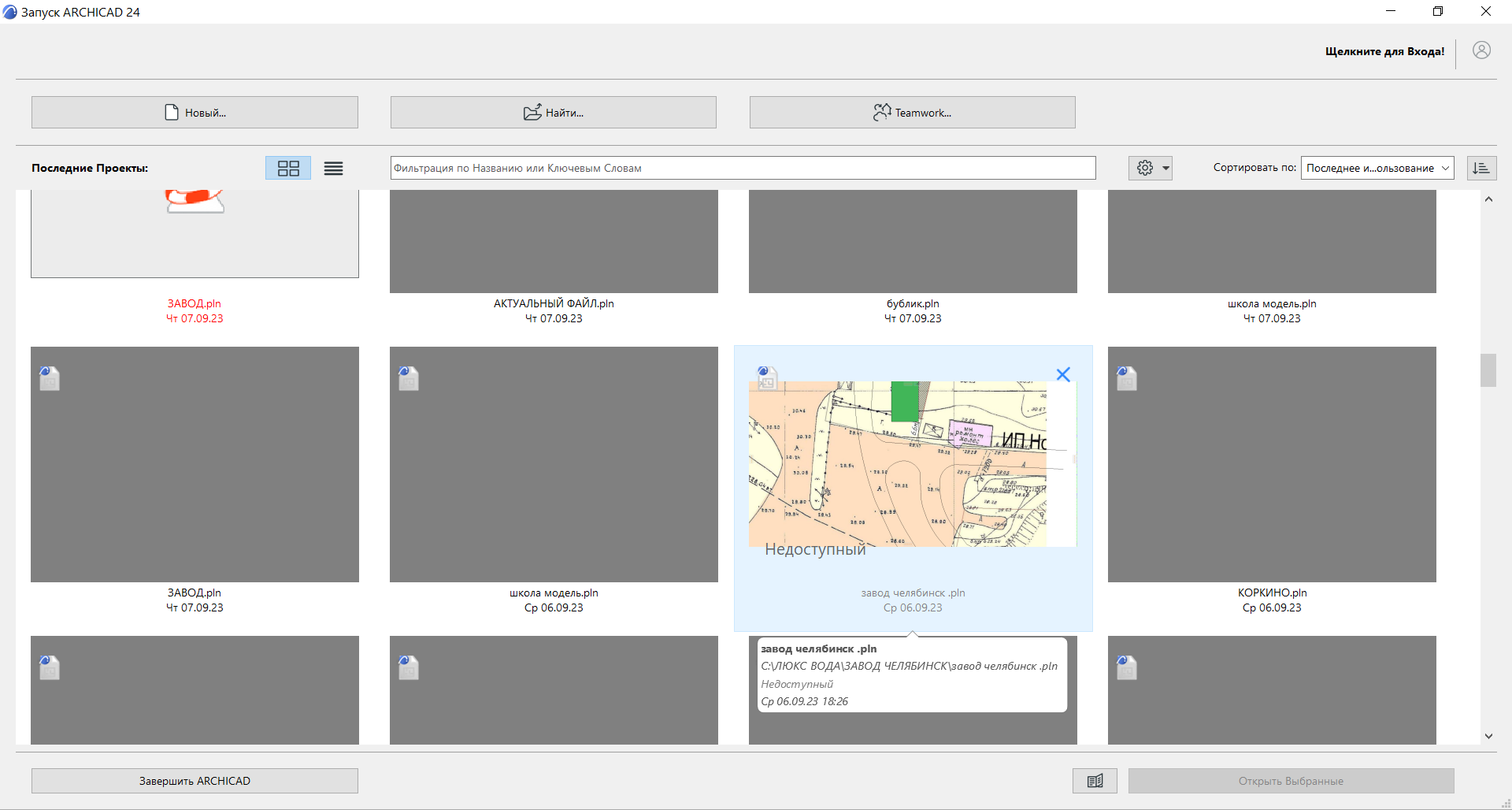Click file icon on bottom second thumbnail
The height and width of the screenshot is (810, 1512).
408,667
